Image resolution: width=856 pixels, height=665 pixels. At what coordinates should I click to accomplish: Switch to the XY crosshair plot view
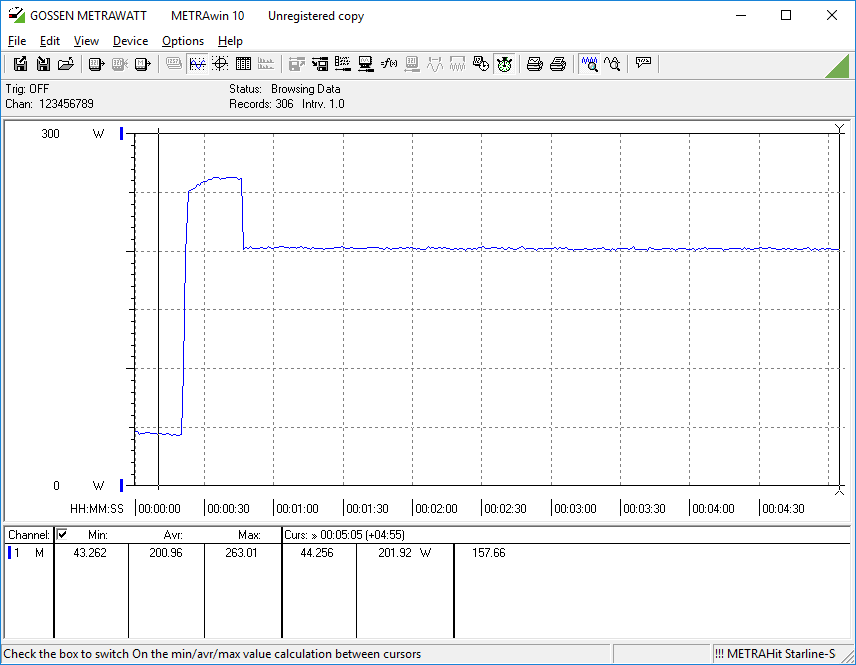(220, 64)
